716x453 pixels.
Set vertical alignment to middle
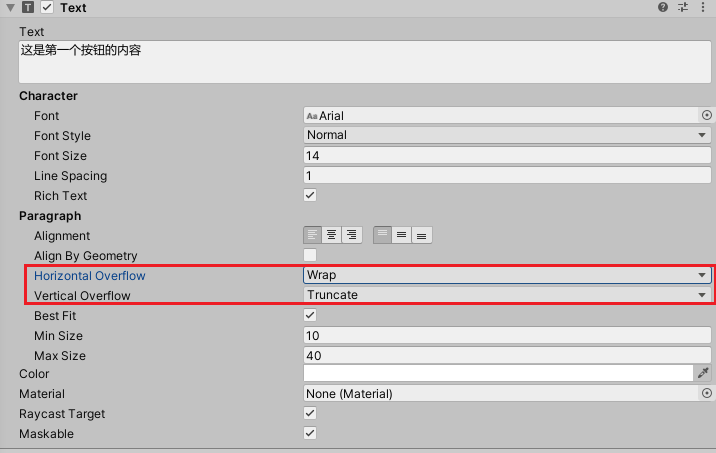click(401, 235)
